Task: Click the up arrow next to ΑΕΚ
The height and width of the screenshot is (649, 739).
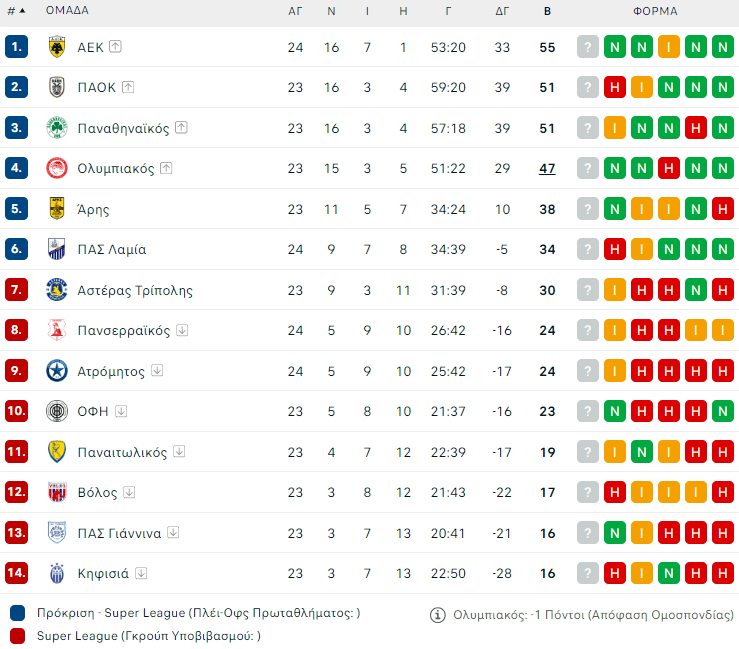Action: pyautogui.click(x=116, y=46)
